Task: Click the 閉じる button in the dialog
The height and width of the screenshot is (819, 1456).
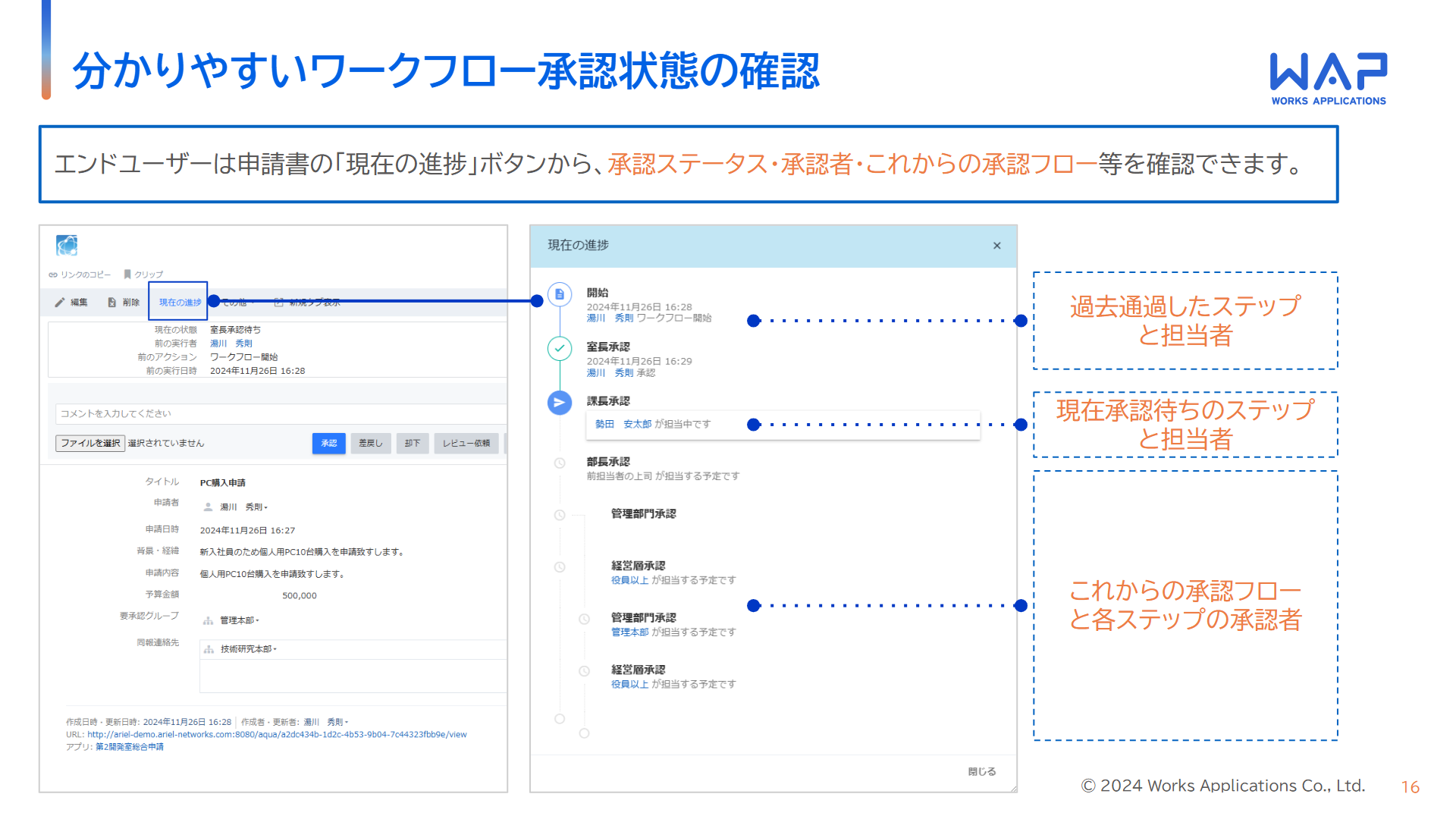Action: click(981, 771)
